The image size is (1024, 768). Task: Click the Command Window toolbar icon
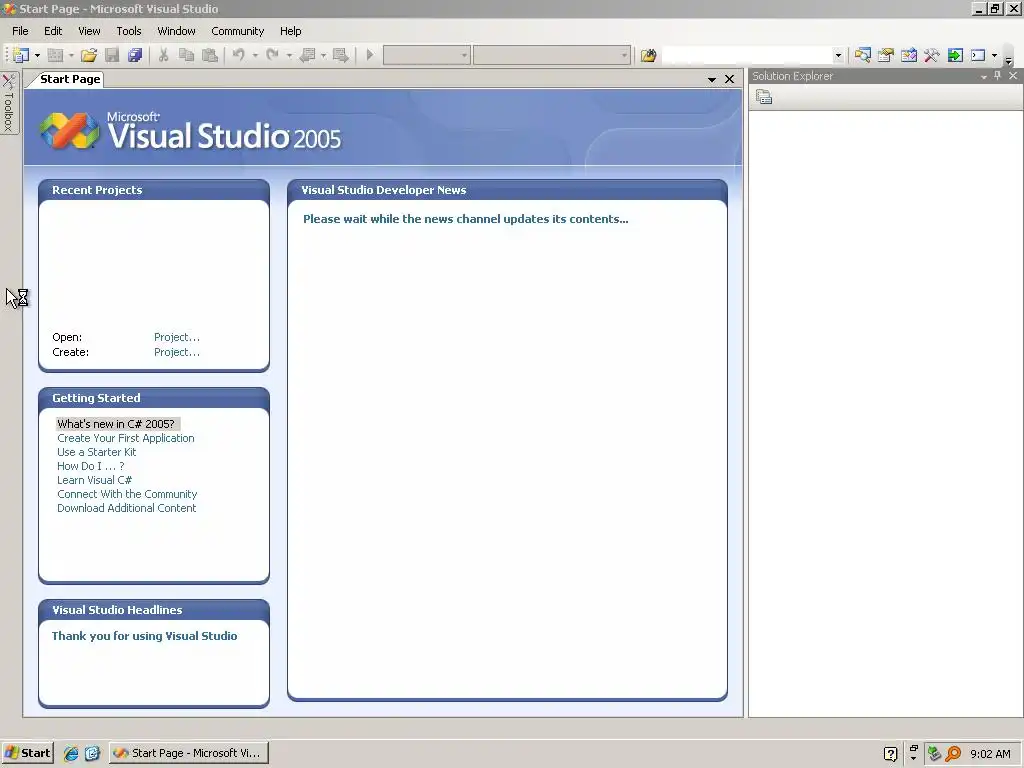pyautogui.click(x=978, y=56)
